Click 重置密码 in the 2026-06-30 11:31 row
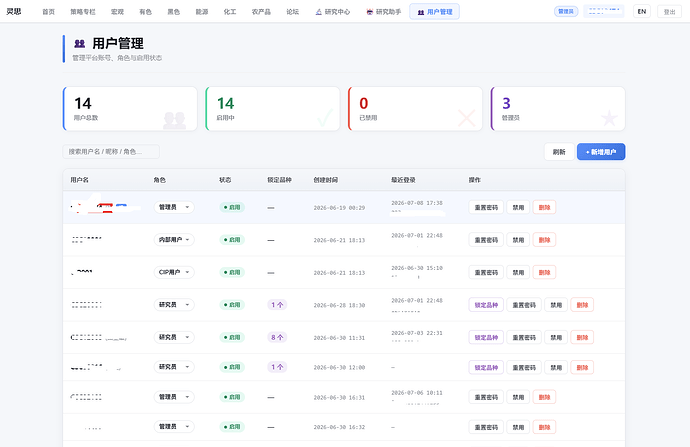690x447 pixels. (x=524, y=337)
